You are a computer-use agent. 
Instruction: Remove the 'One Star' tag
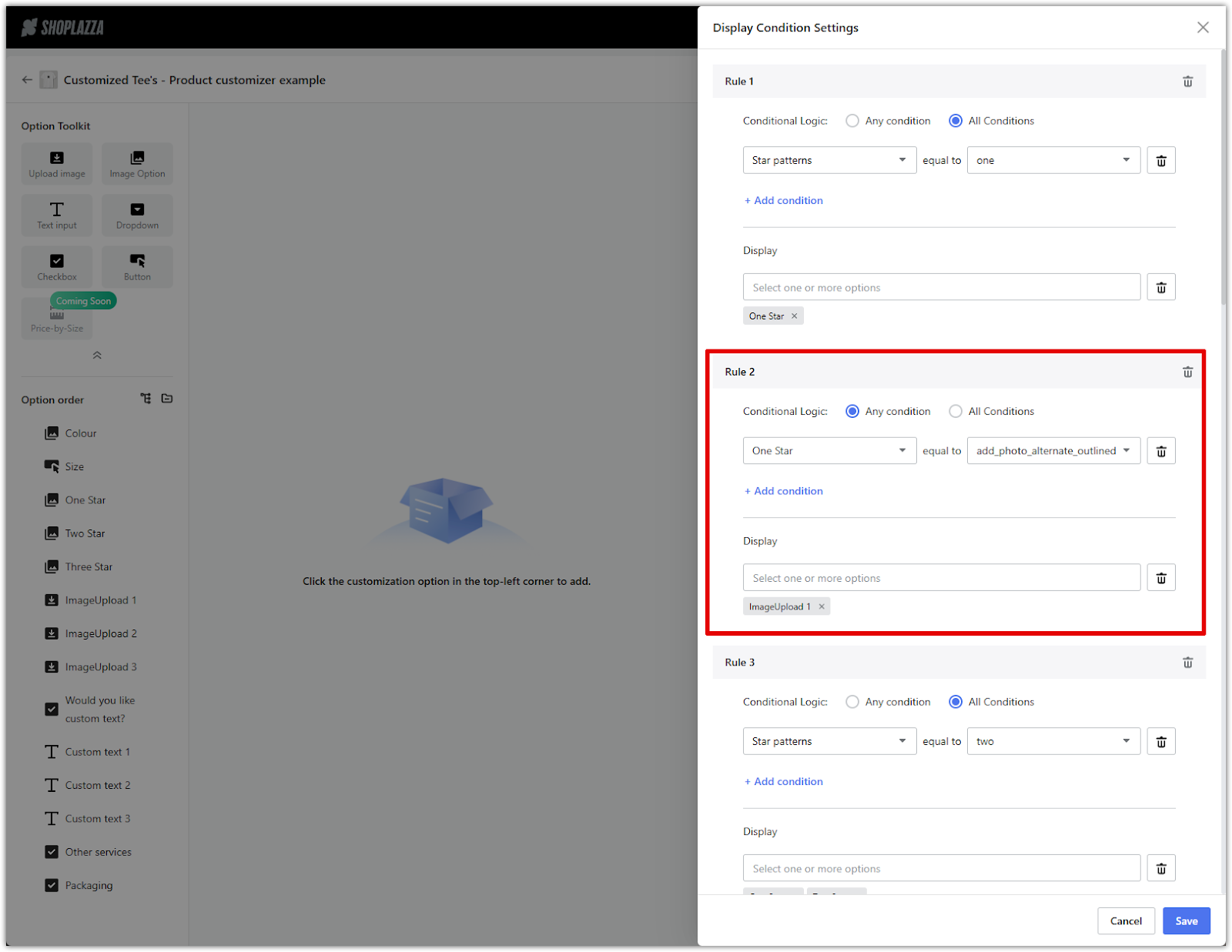[794, 316]
